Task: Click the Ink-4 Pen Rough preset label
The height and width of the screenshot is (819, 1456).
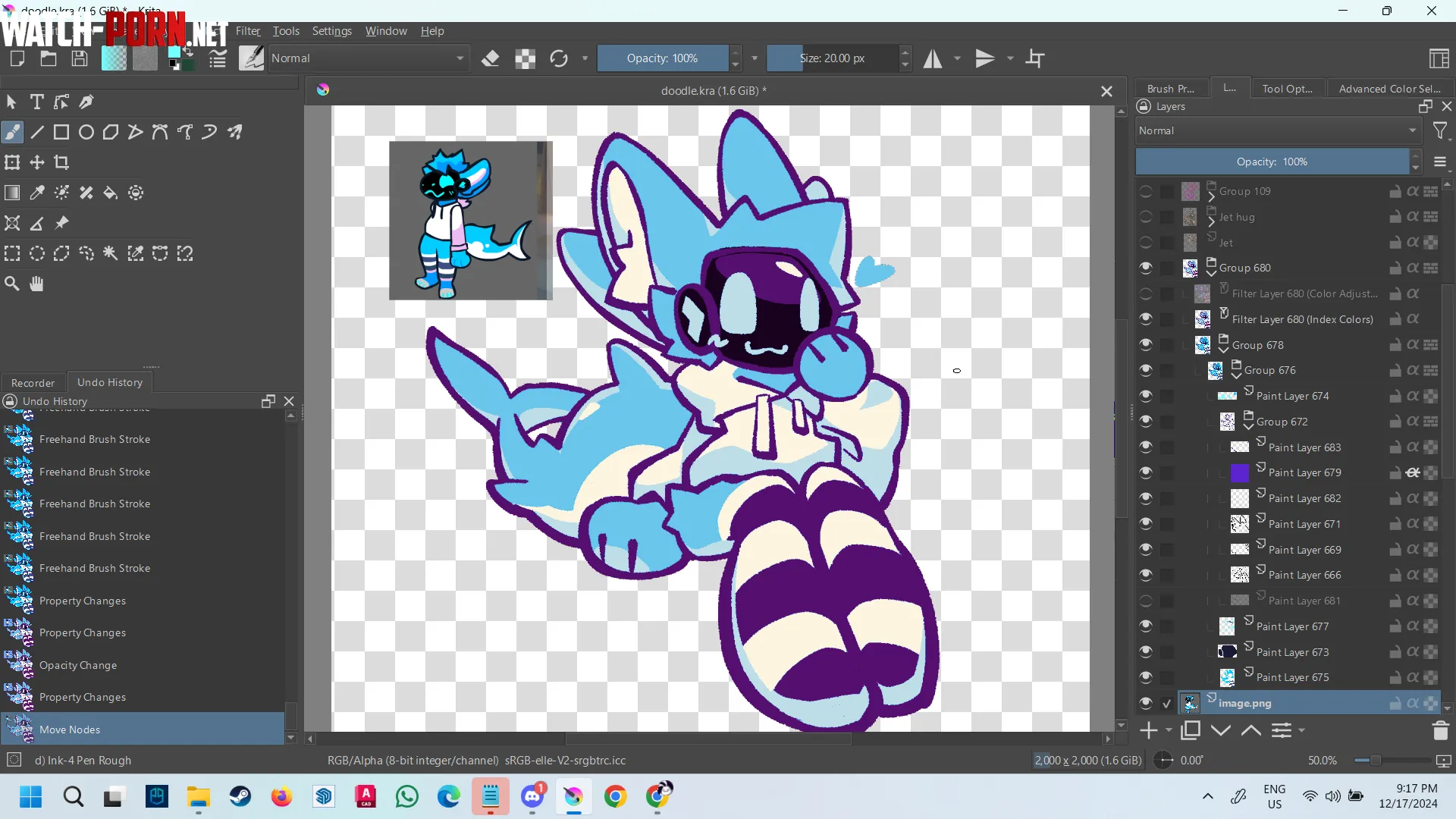Action: pyautogui.click(x=83, y=761)
